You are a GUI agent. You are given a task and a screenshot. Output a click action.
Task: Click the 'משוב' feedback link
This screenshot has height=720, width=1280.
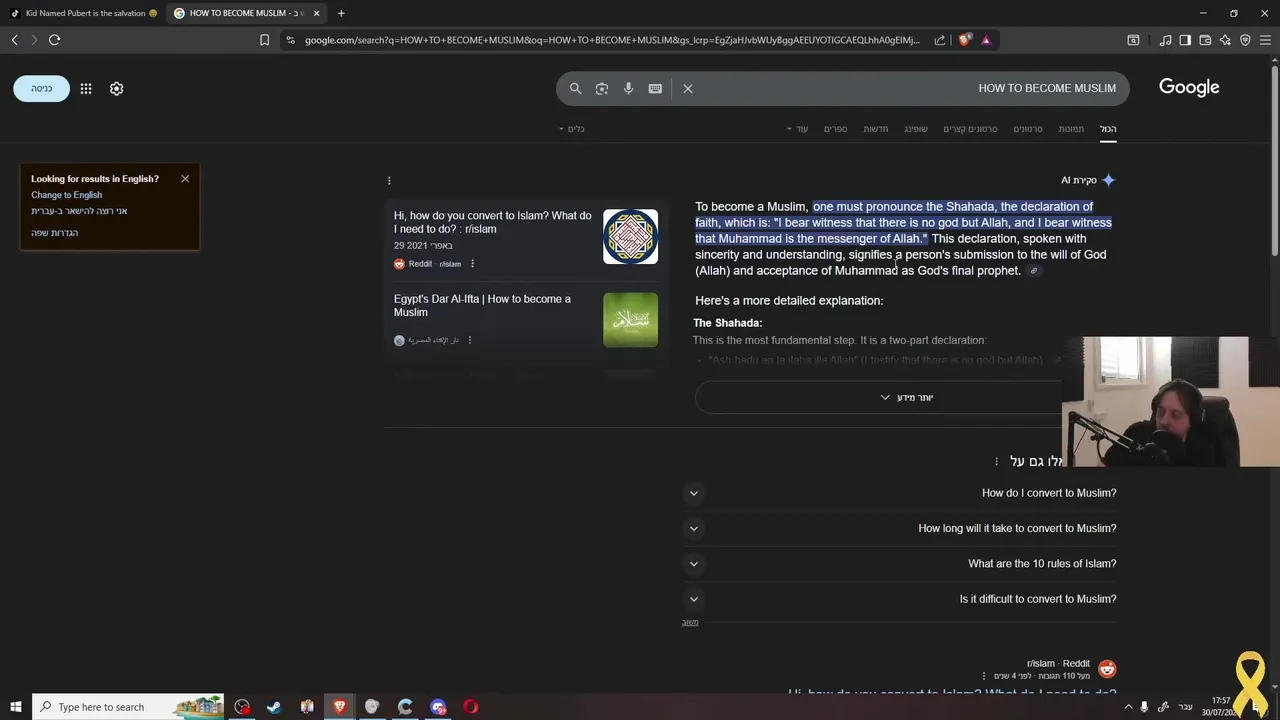click(690, 622)
